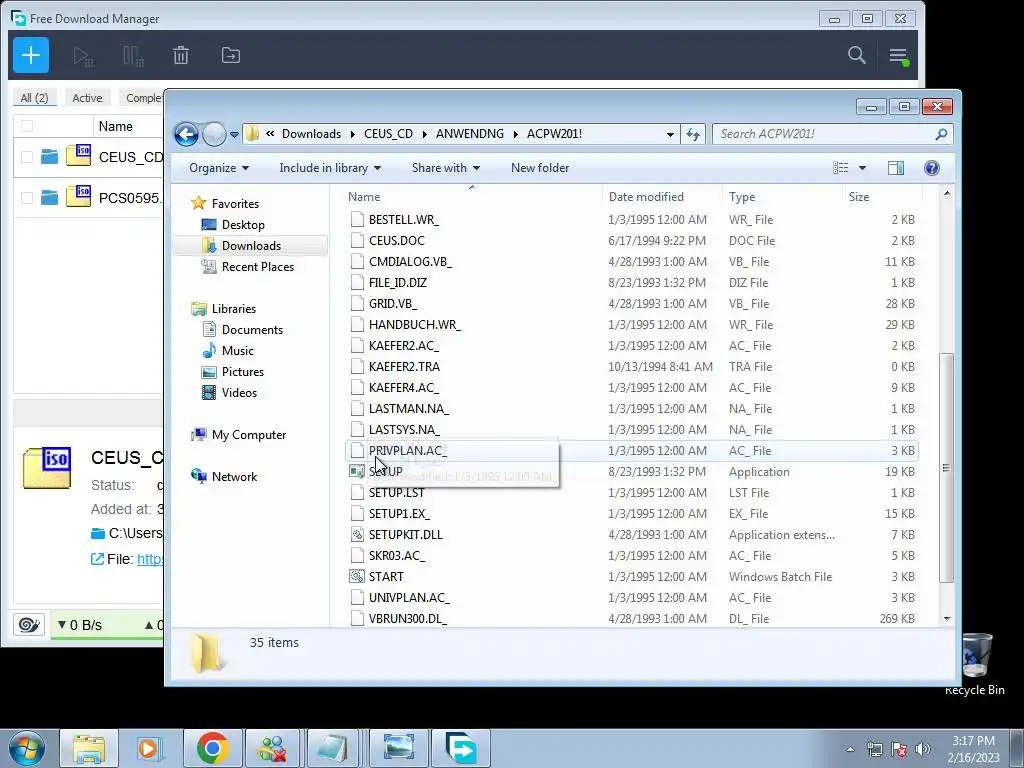Open Network in navigation pane
1024x768 pixels.
tap(234, 477)
